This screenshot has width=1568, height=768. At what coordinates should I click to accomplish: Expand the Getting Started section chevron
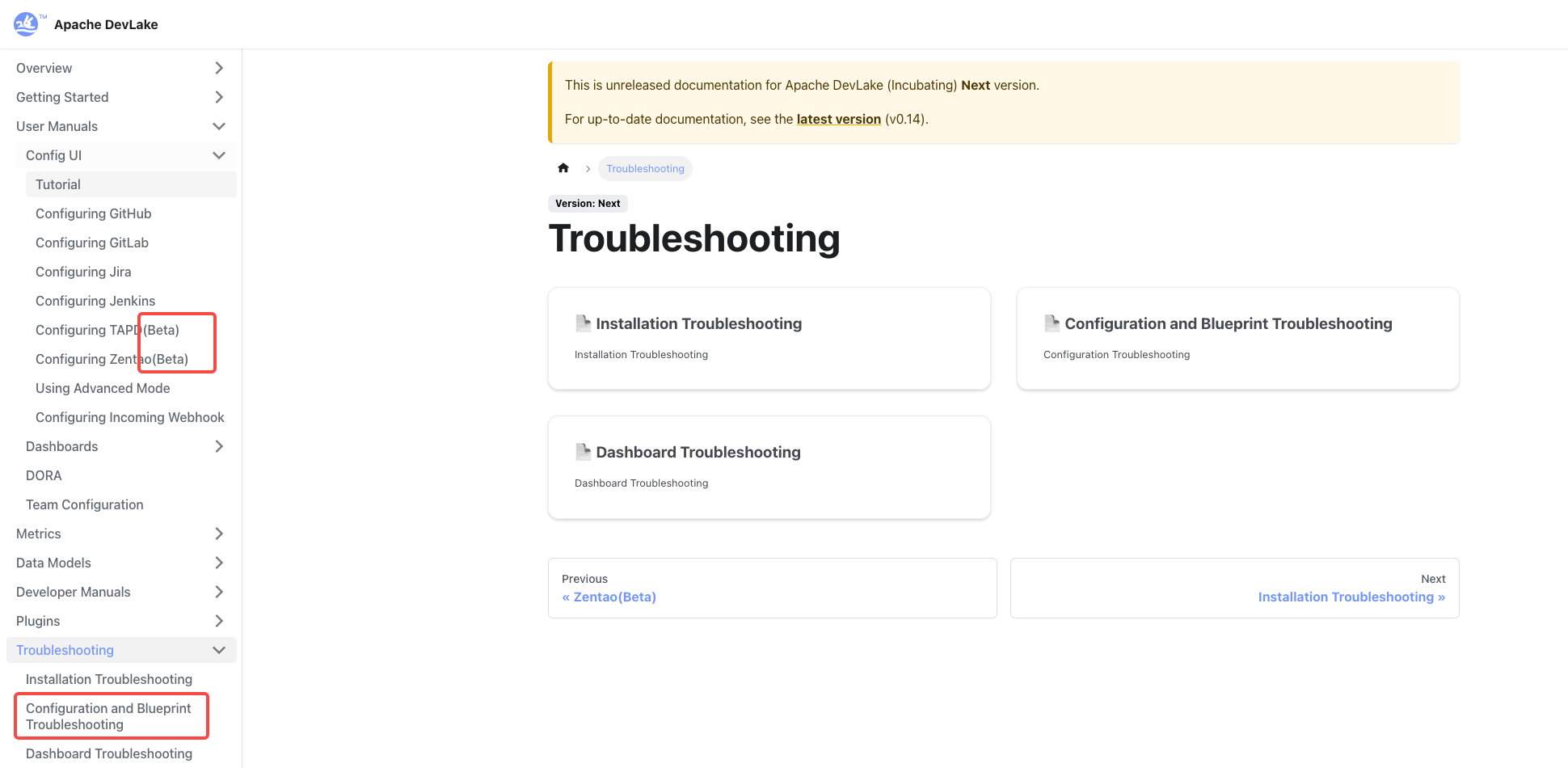[218, 97]
